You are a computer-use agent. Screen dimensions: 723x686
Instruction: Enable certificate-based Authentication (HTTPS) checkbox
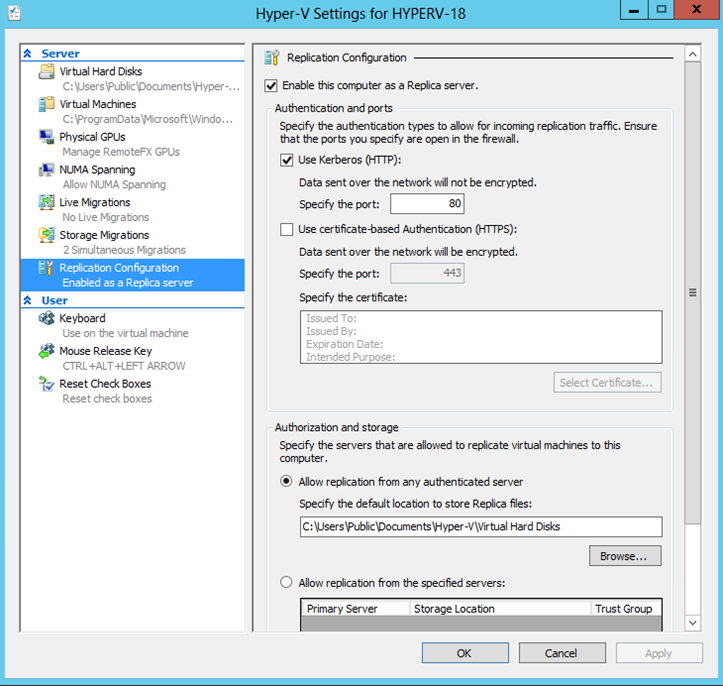[287, 229]
